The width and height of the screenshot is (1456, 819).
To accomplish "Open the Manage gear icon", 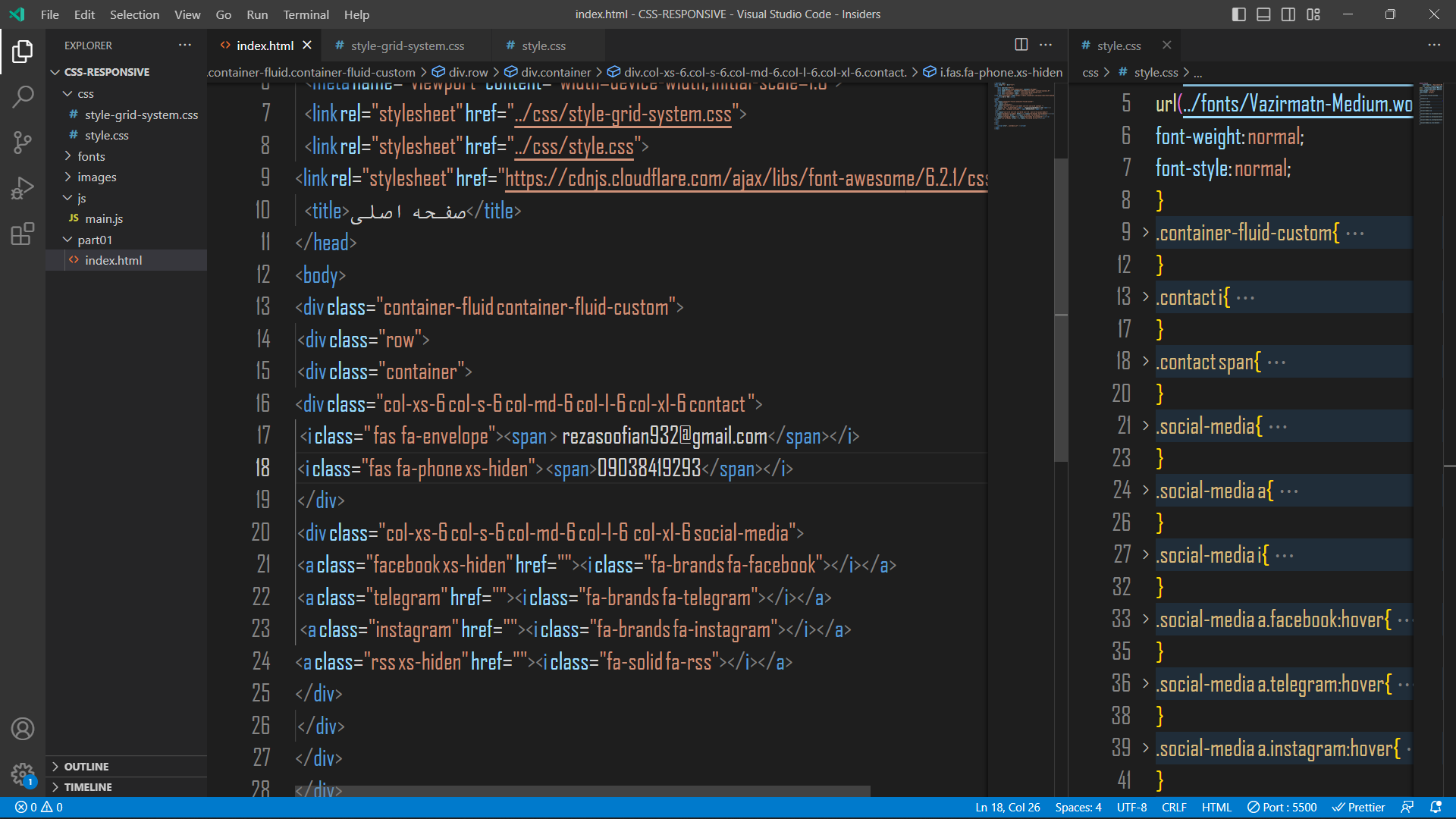I will click(23, 774).
